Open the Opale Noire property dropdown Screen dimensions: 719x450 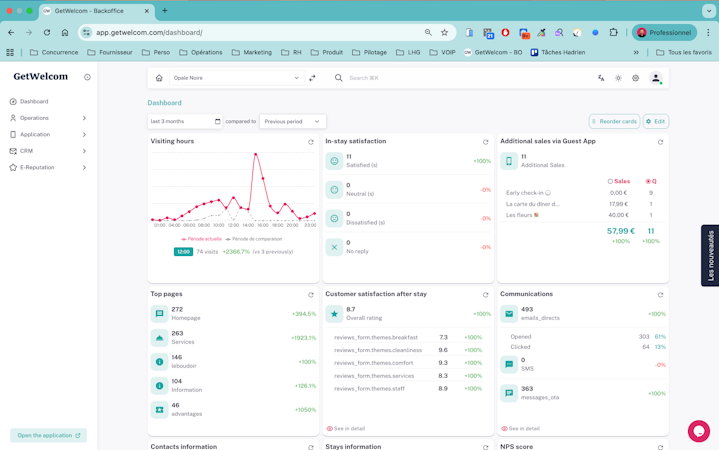[x=236, y=78]
